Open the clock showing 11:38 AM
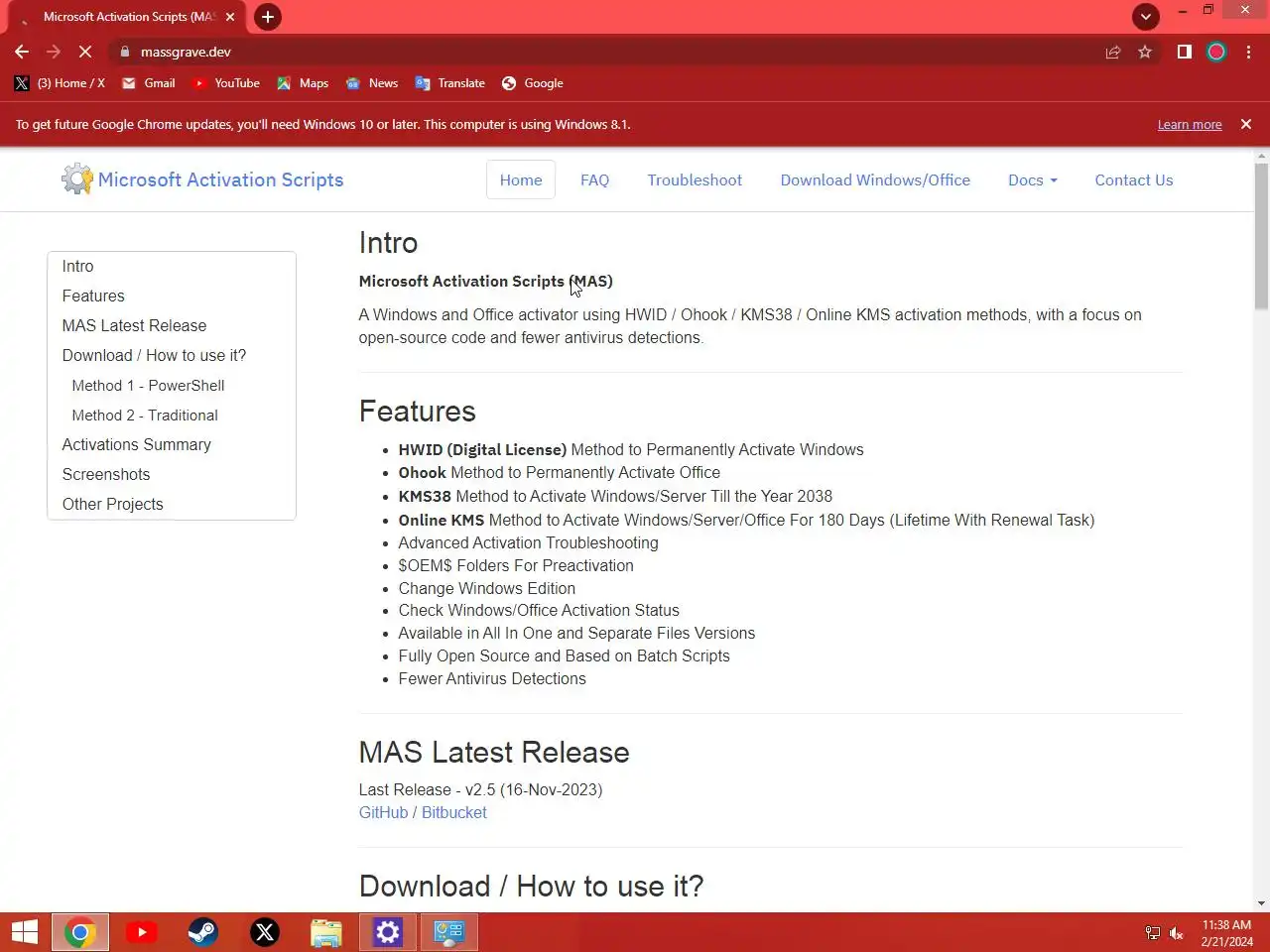 (1226, 933)
